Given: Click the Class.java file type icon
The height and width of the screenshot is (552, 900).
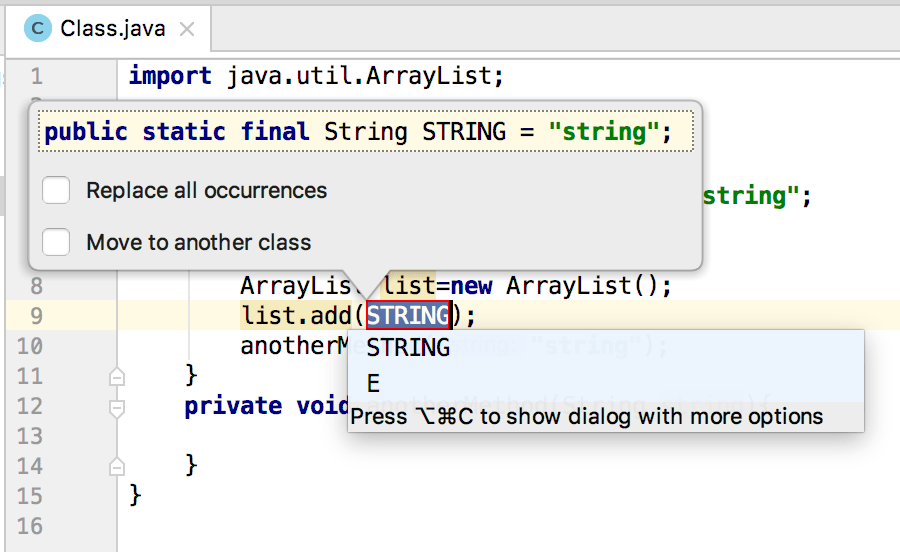Looking at the screenshot, I should click(38, 28).
